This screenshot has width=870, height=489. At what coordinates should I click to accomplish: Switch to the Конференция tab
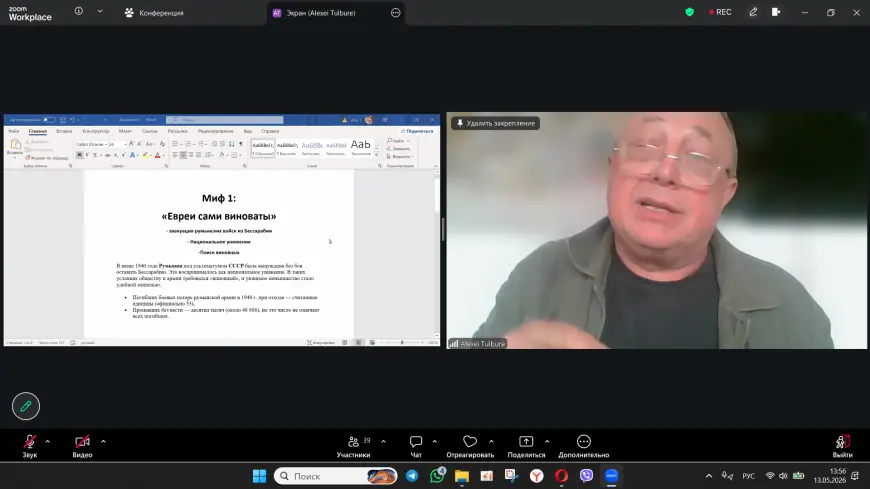[154, 13]
